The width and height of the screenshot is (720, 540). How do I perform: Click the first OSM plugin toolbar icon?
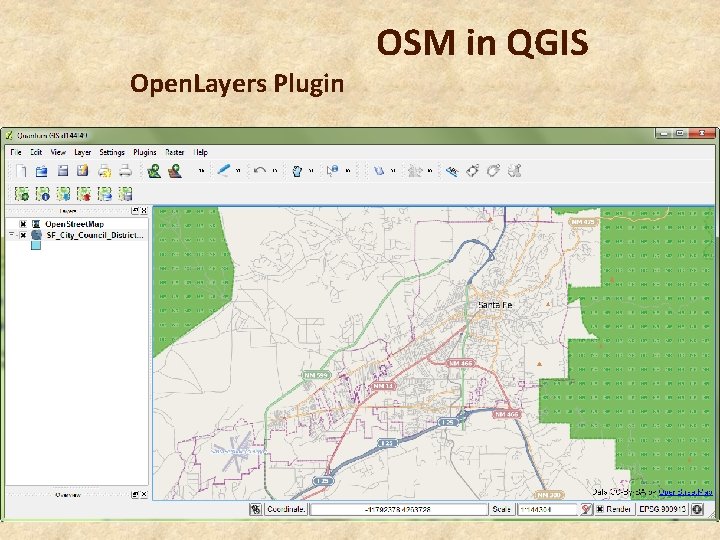[x=22, y=194]
